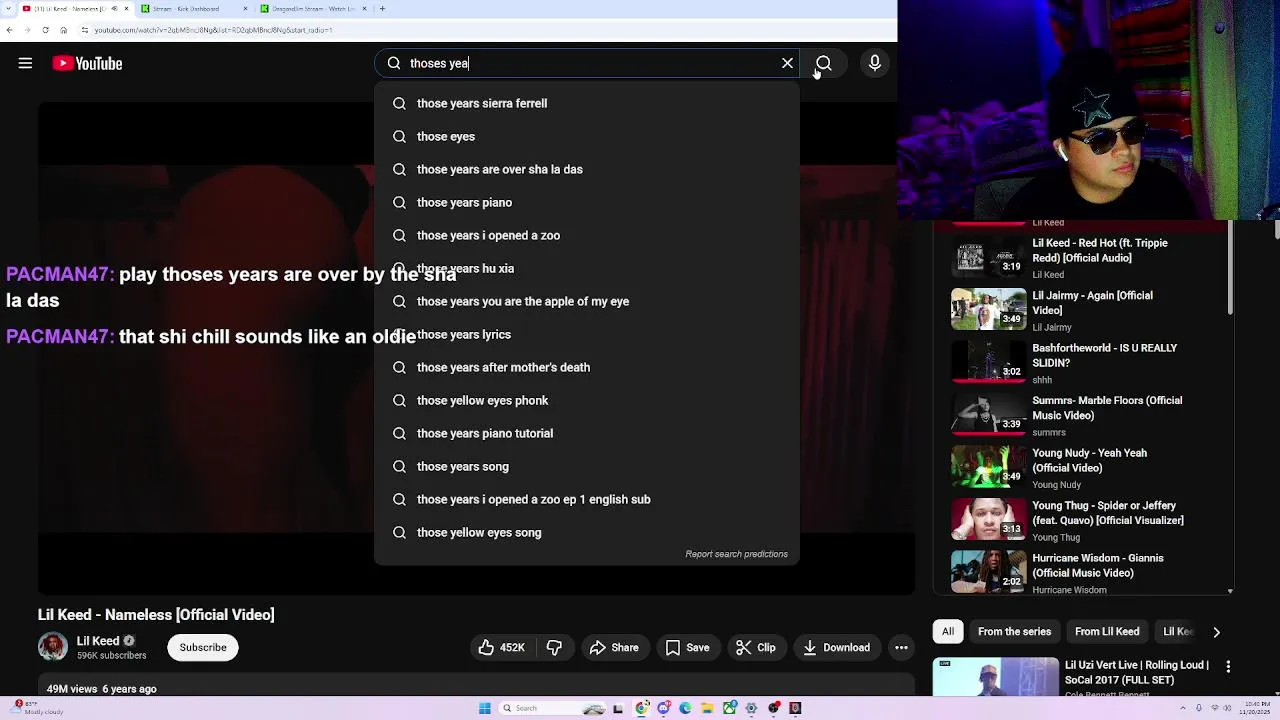The width and height of the screenshot is (1280, 720).
Task: Open Windows Start menu
Action: pyautogui.click(x=485, y=708)
